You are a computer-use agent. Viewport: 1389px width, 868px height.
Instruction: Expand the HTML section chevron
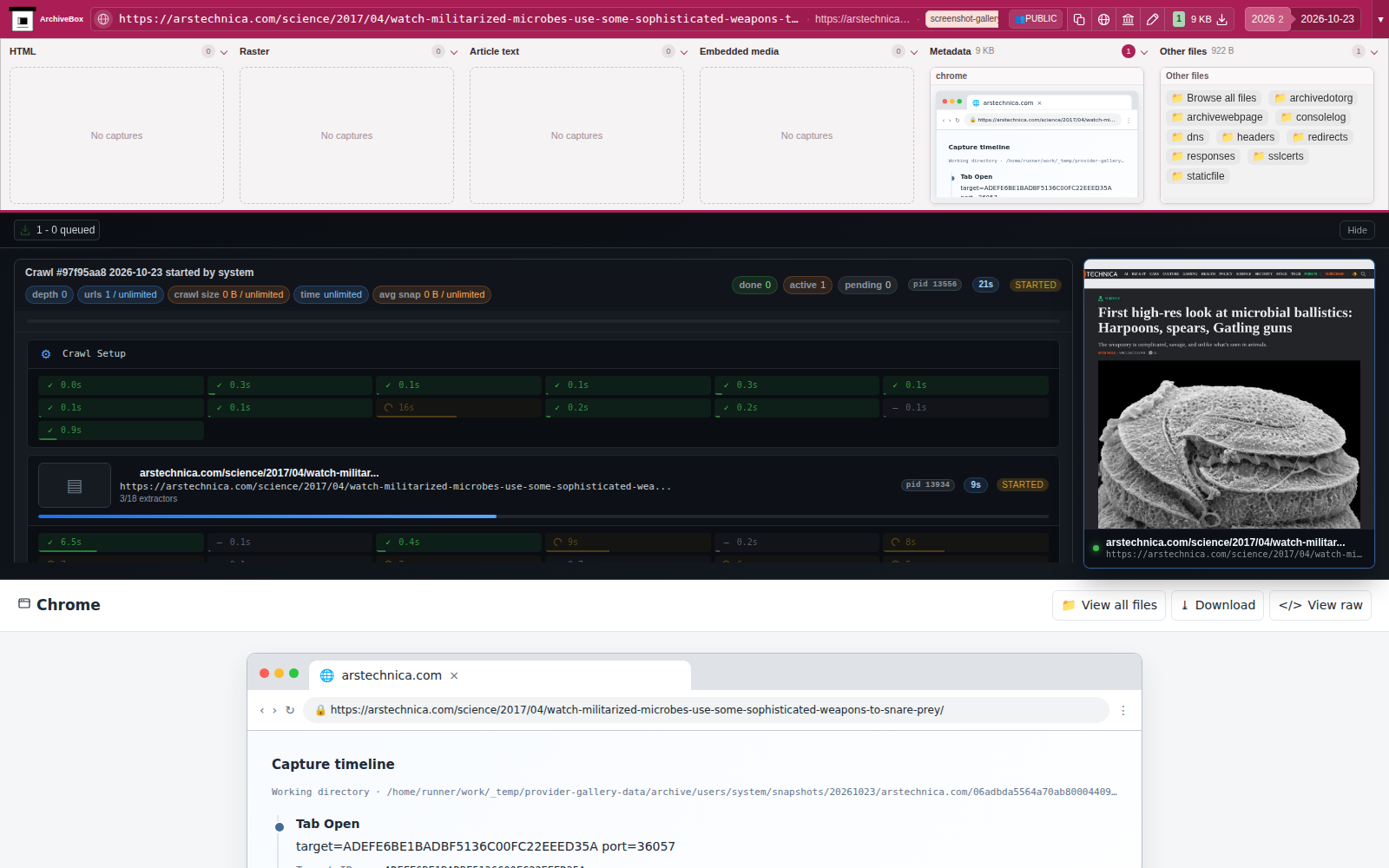224,52
